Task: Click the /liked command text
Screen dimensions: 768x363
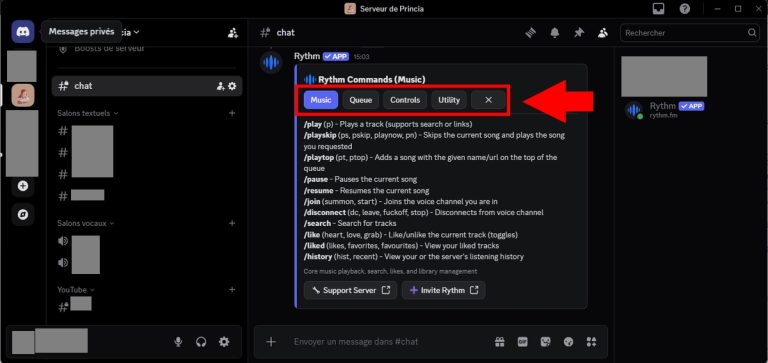Action: point(313,245)
